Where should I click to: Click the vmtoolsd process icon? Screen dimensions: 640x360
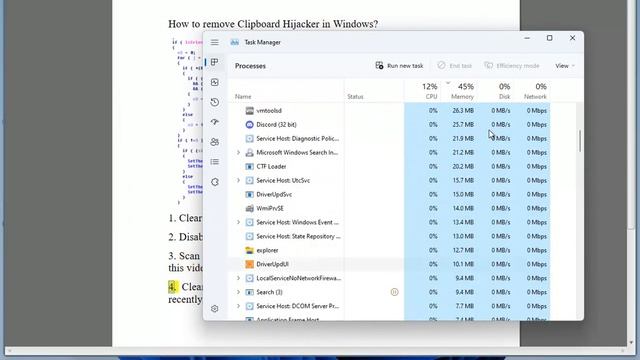[x=249, y=111]
